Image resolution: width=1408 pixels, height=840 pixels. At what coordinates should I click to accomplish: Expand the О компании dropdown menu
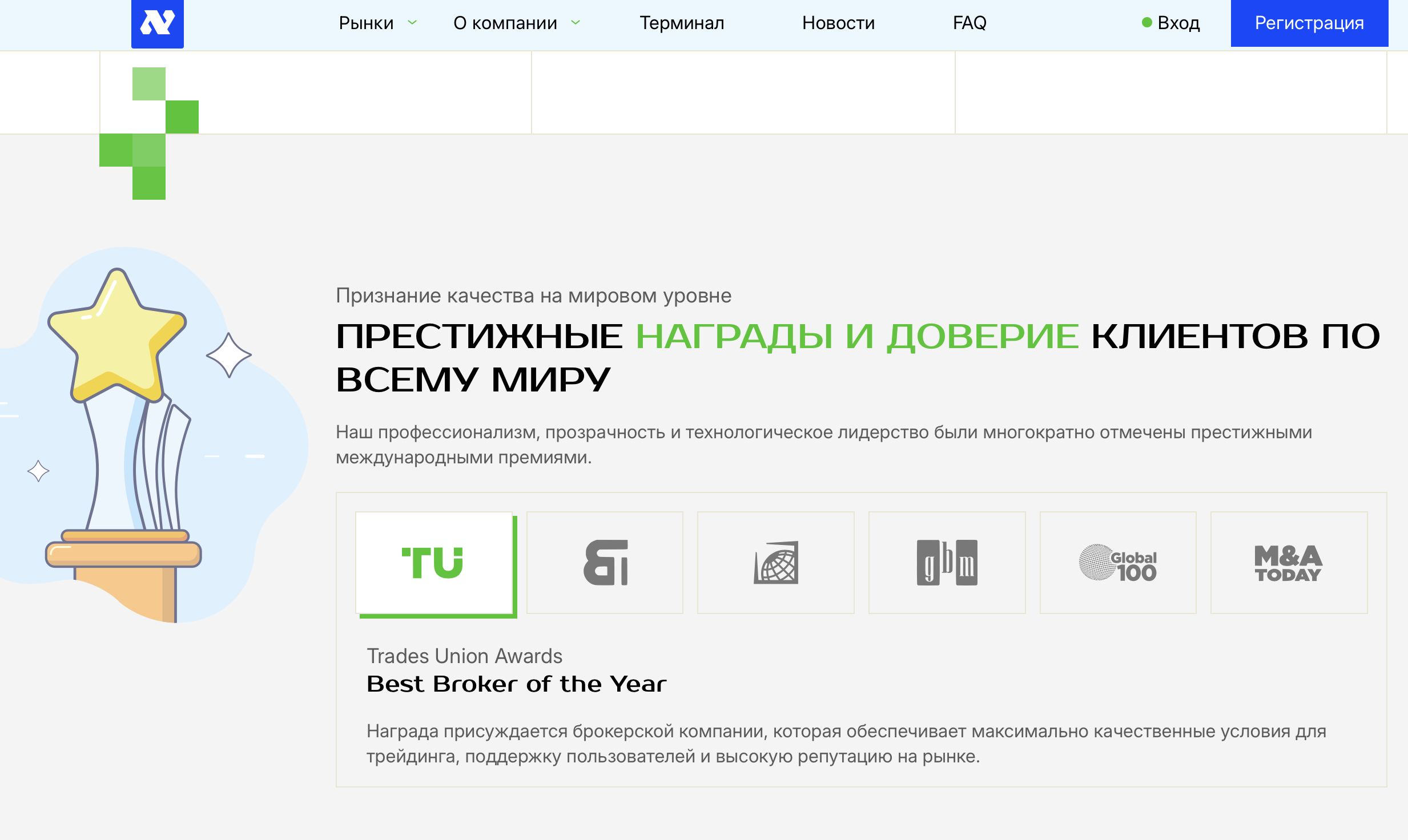(x=505, y=23)
